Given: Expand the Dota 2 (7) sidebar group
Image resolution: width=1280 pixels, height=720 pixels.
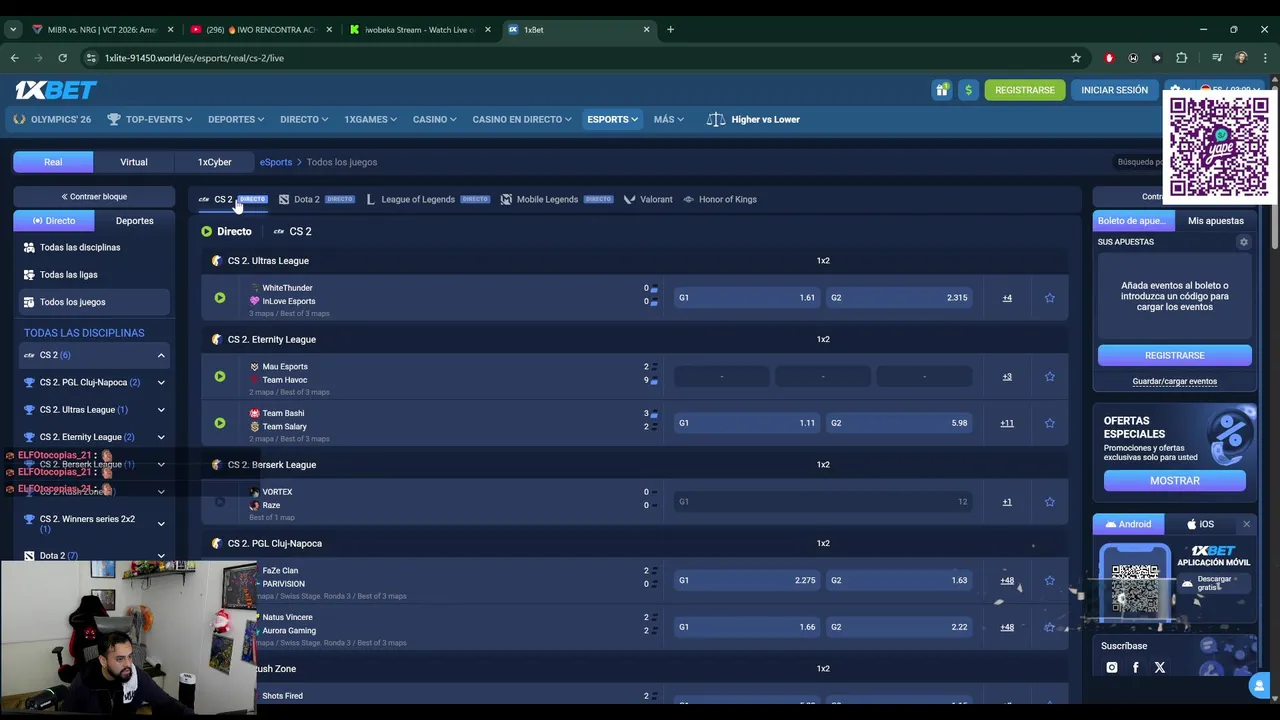Looking at the screenshot, I should coord(161,556).
